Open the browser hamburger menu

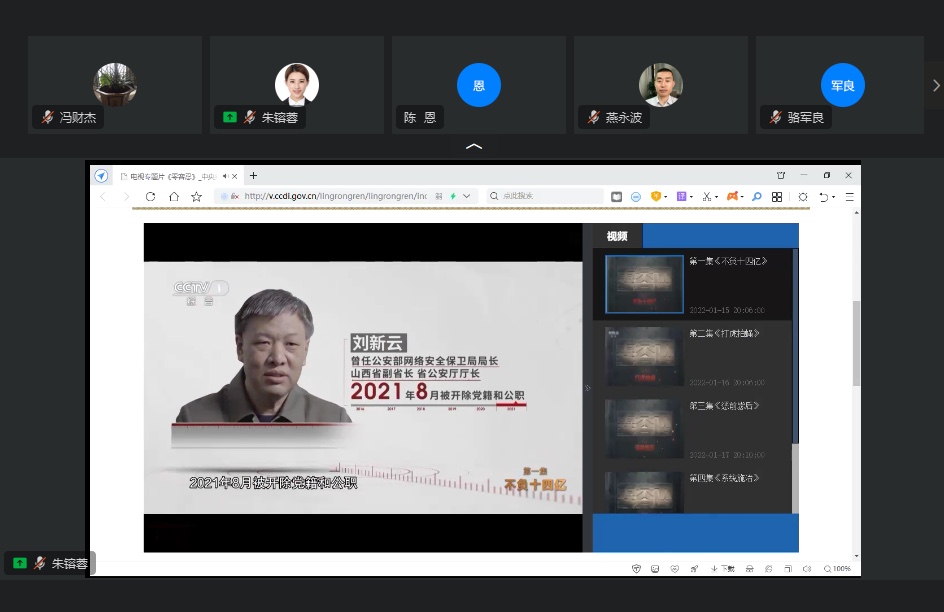point(849,197)
